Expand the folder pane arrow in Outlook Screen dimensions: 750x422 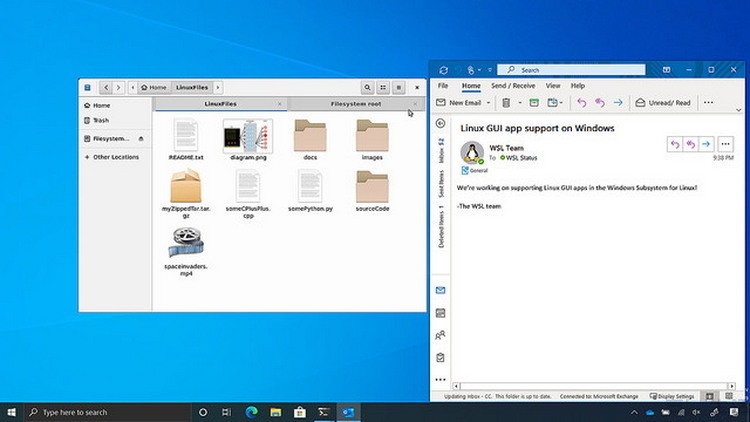(441, 123)
